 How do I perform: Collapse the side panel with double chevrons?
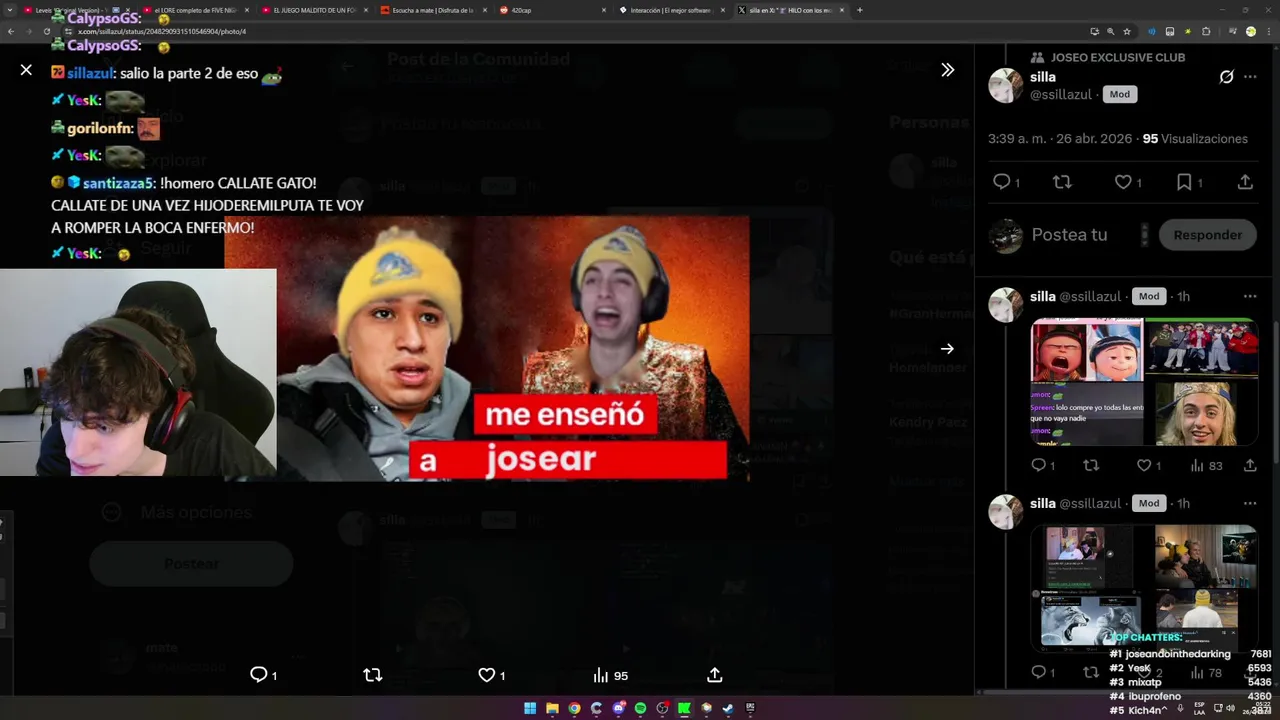(947, 70)
